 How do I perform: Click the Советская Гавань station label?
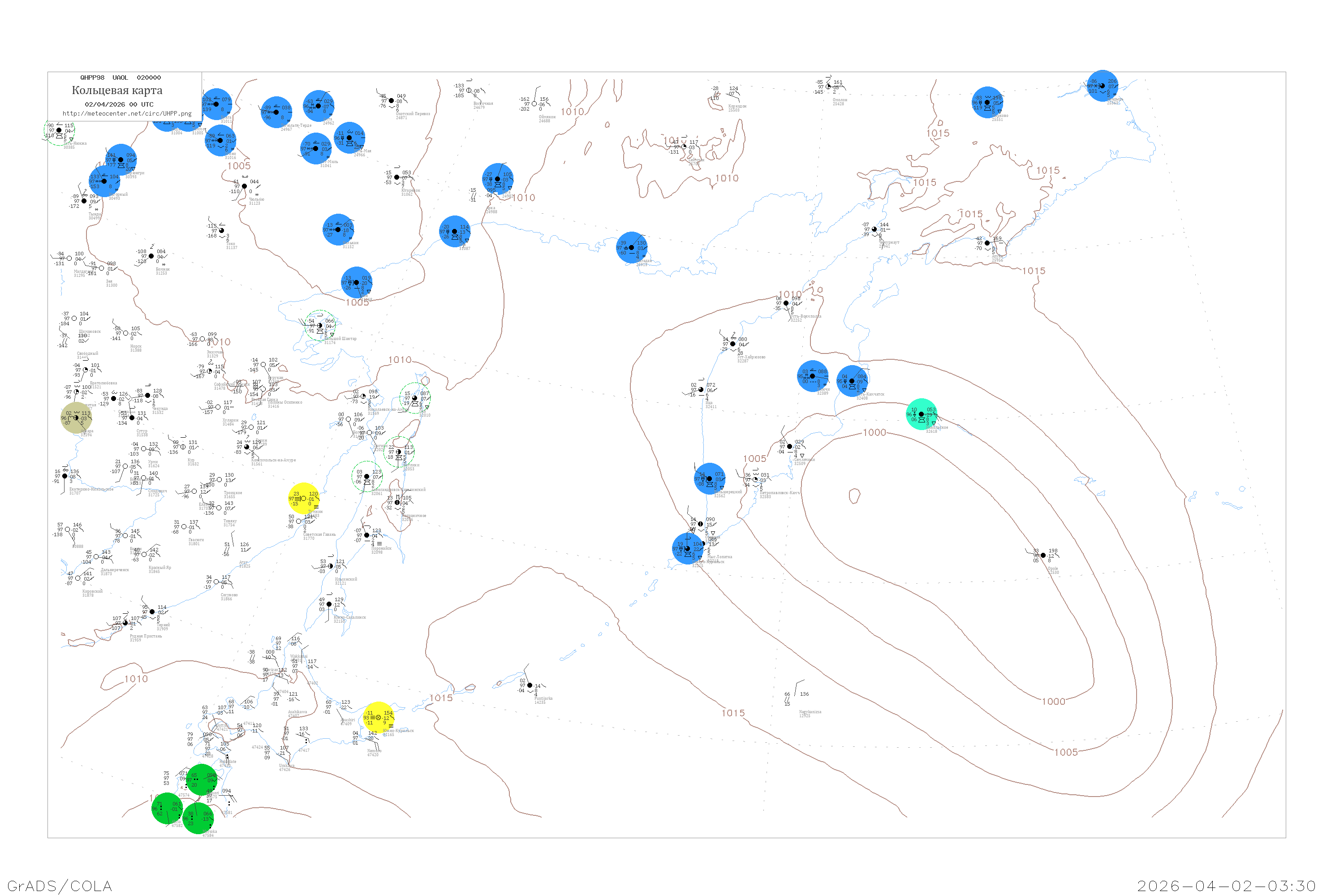pyautogui.click(x=319, y=534)
